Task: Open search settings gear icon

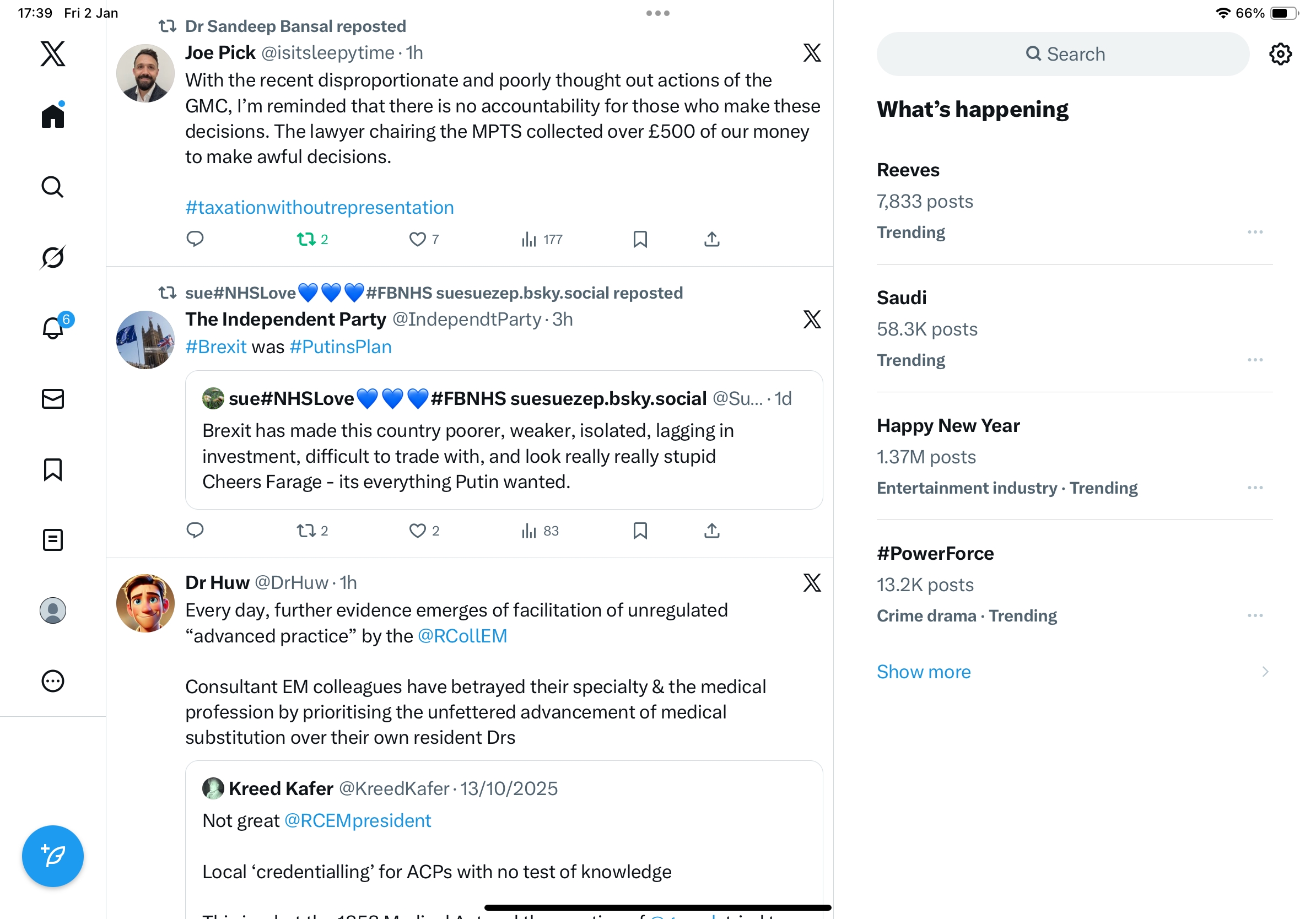Action: tap(1280, 54)
